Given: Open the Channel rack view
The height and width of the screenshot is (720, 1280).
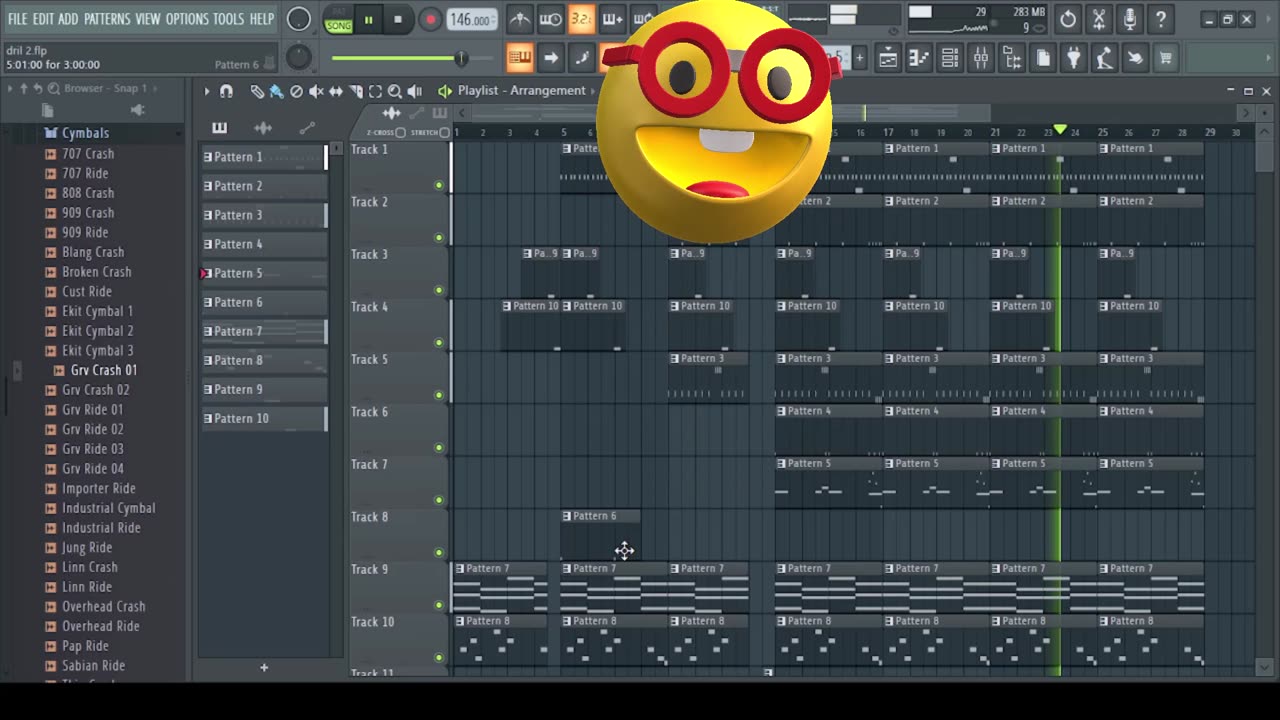Looking at the screenshot, I should (x=950, y=59).
